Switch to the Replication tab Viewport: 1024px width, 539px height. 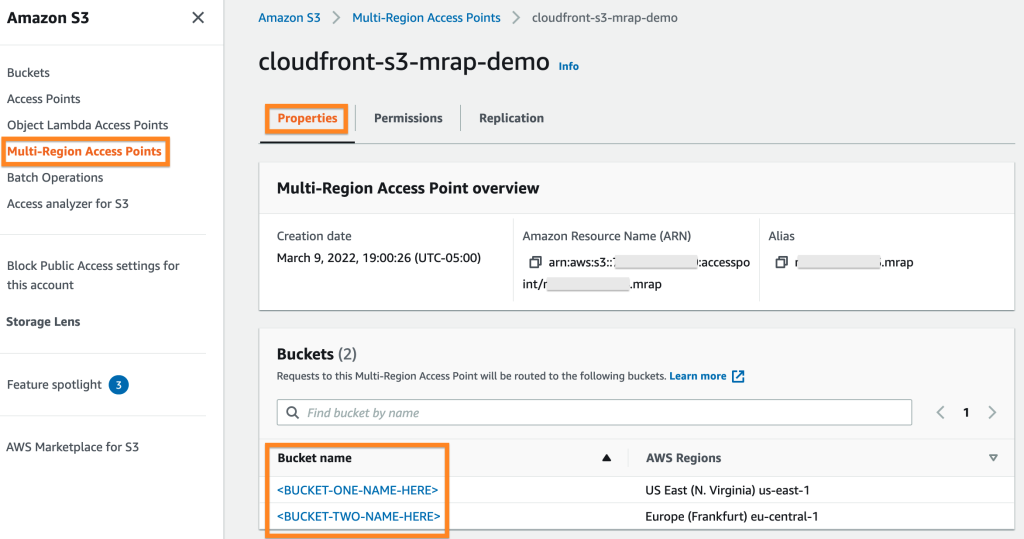coord(511,118)
